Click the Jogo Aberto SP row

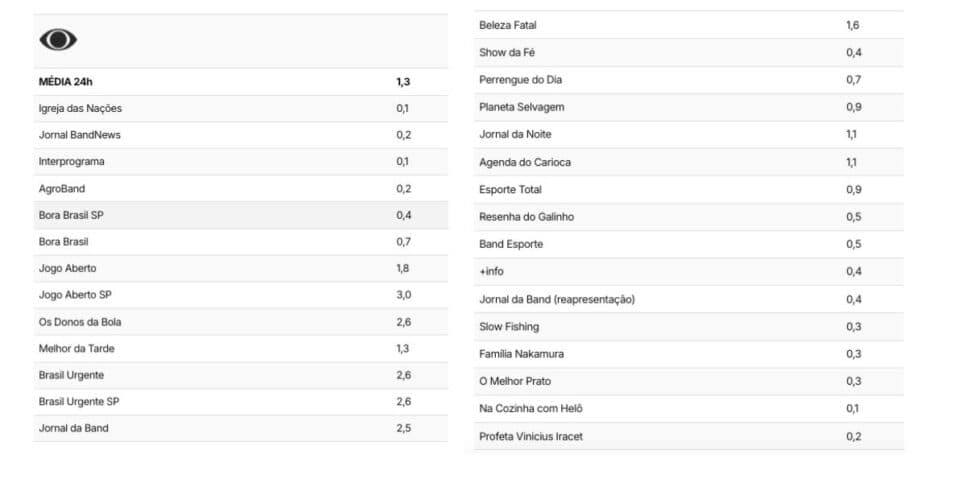point(241,295)
